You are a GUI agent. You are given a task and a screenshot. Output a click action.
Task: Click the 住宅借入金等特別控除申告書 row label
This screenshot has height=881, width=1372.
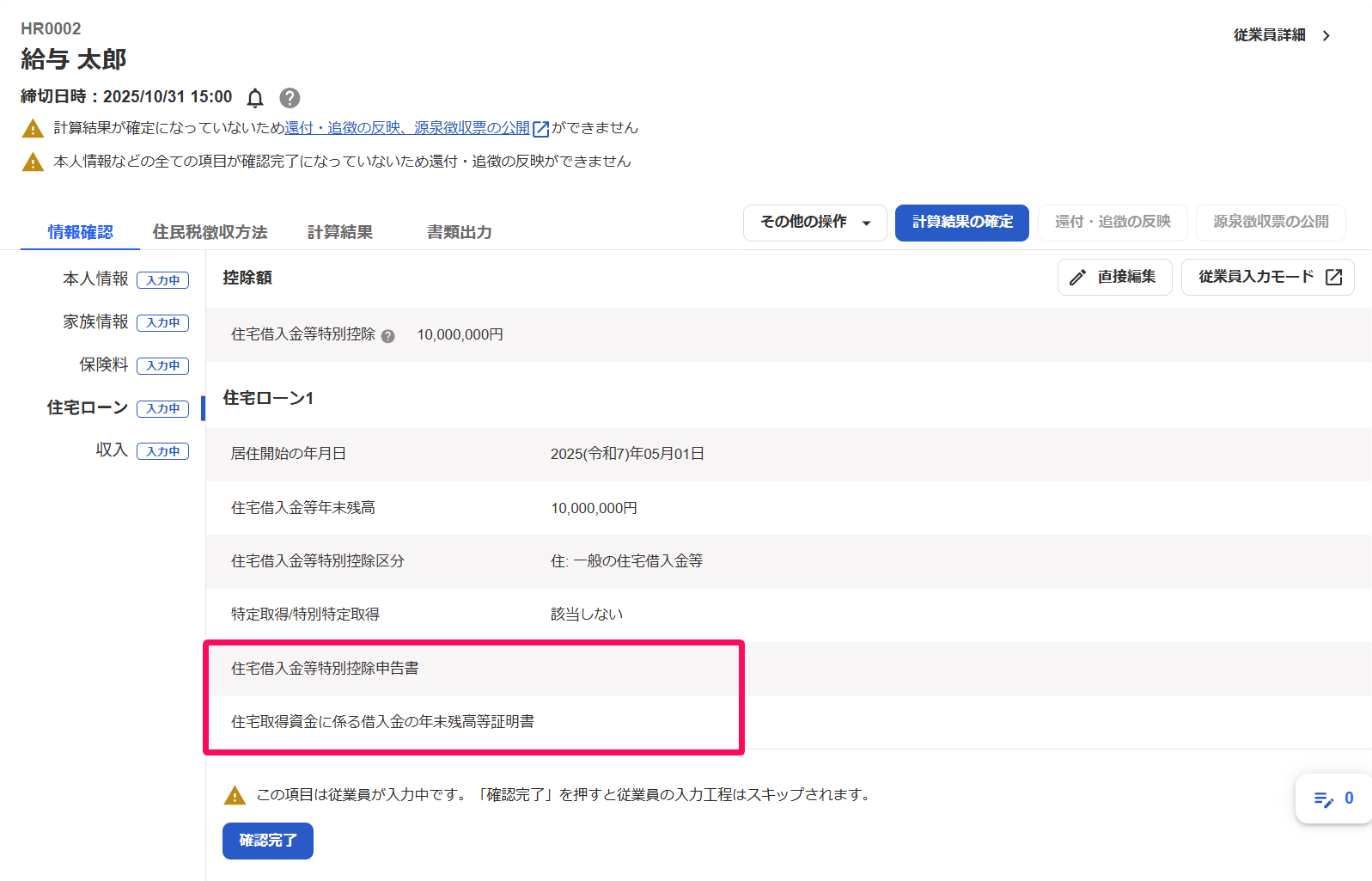(325, 669)
